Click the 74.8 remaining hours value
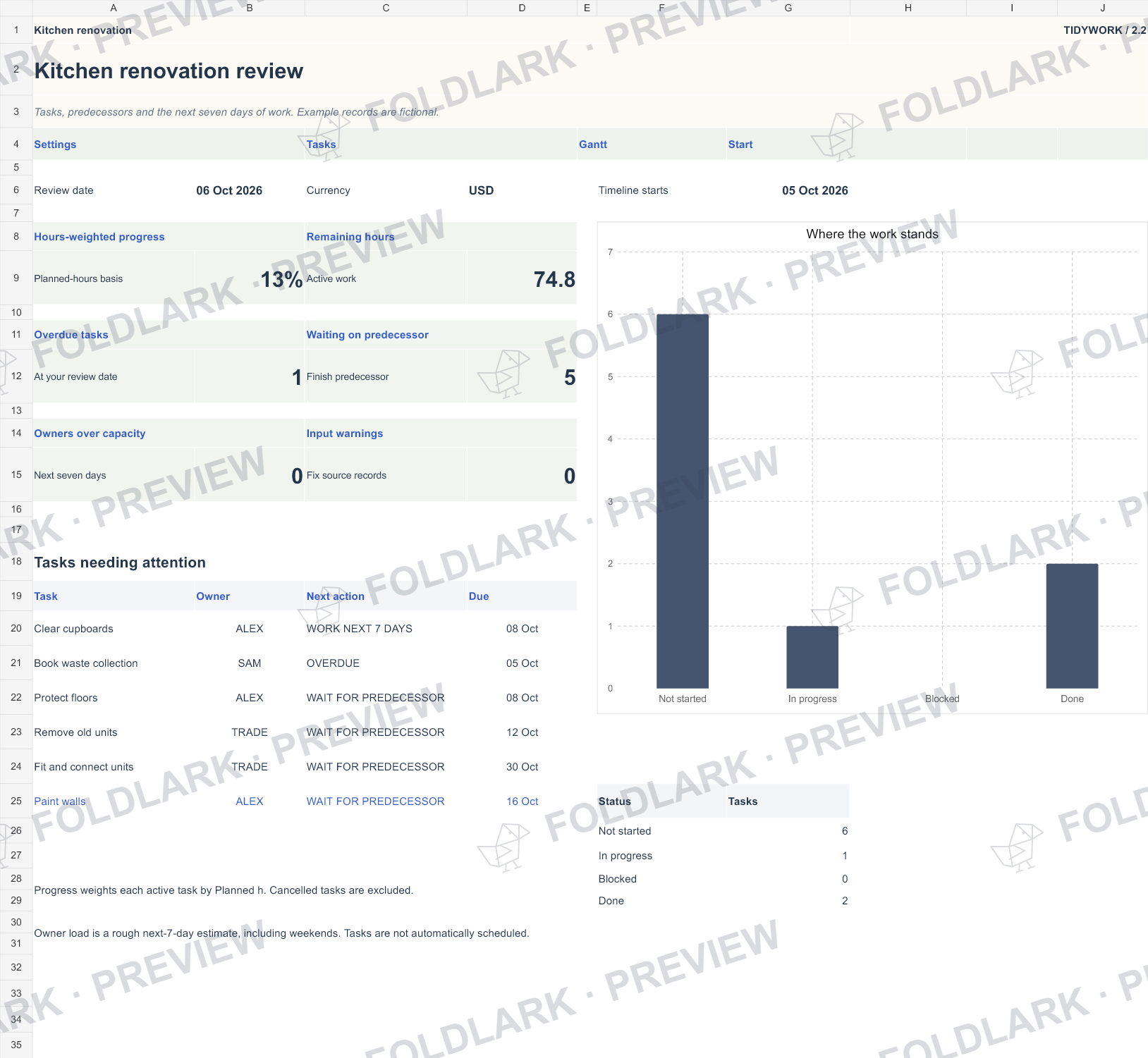Image resolution: width=1148 pixels, height=1058 pixels. coord(554,280)
